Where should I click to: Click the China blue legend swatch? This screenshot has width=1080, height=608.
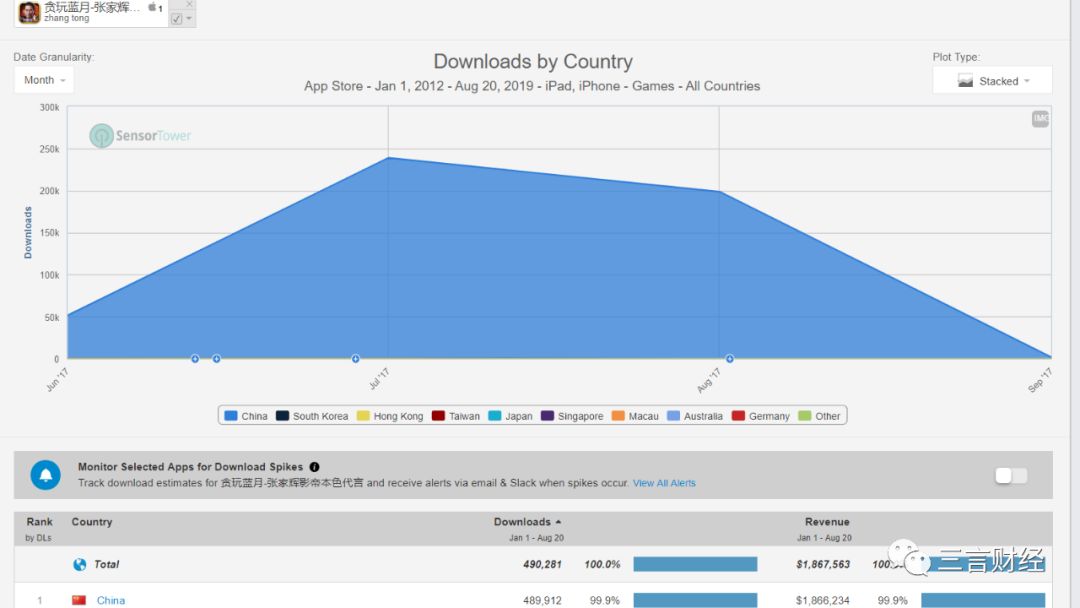(231, 416)
